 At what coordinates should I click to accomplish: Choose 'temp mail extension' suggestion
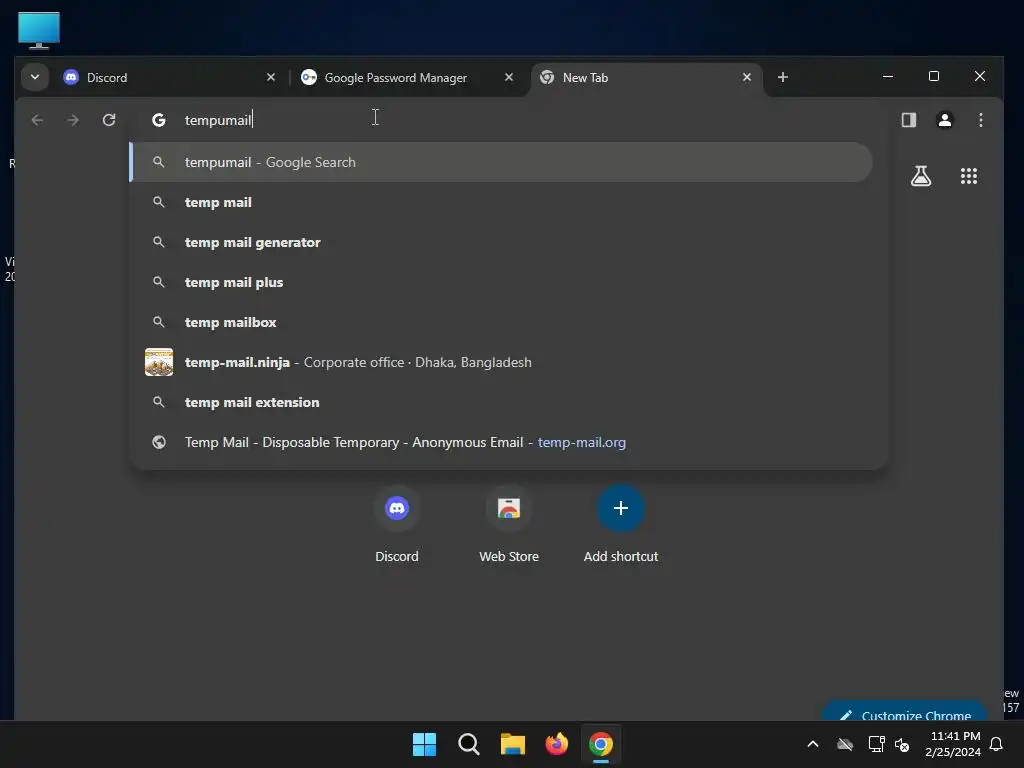point(501,402)
